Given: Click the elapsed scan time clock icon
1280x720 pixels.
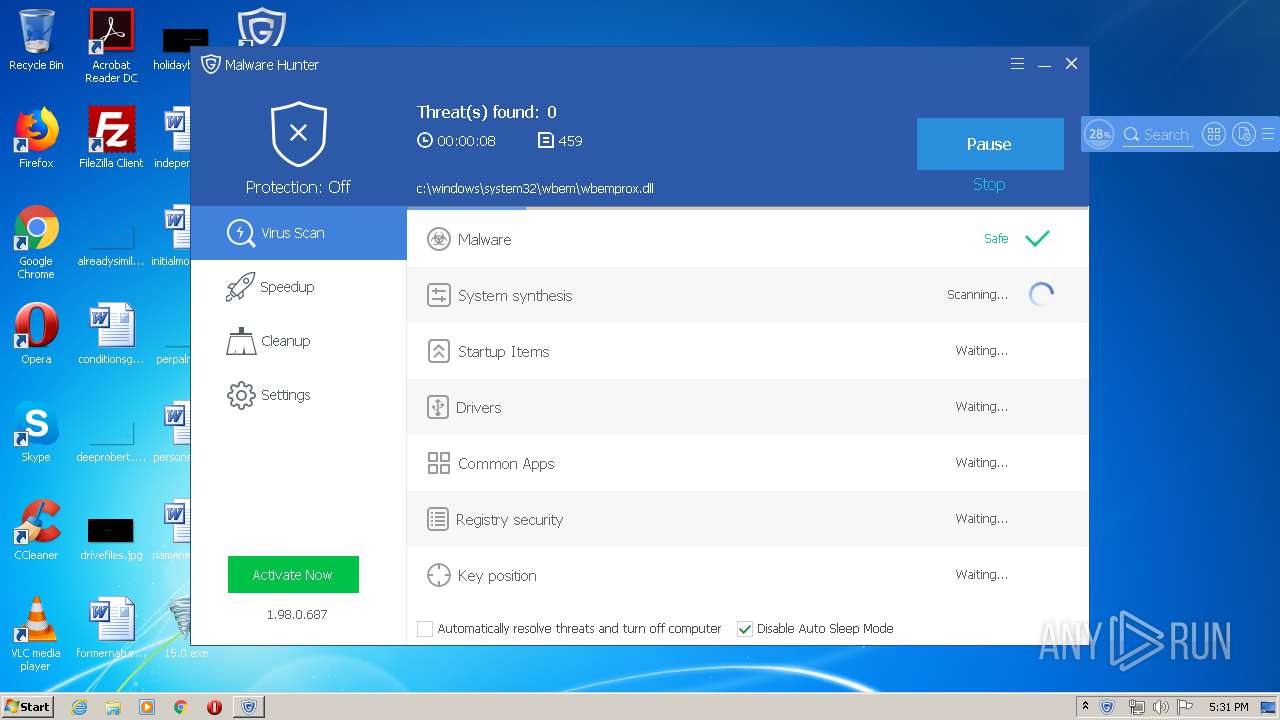Looking at the screenshot, I should click(x=425, y=141).
